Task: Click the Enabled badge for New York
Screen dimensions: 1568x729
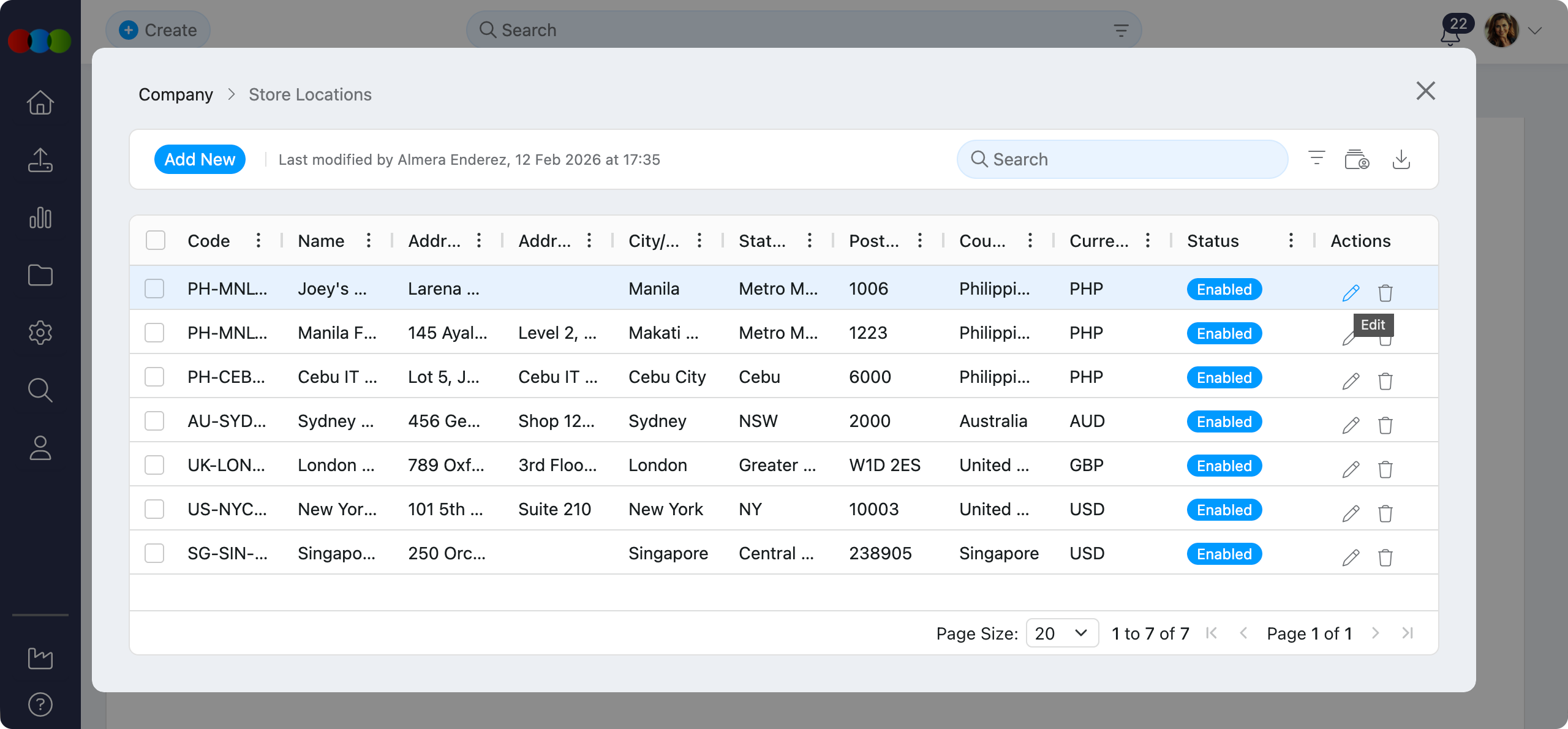Action: (1224, 510)
